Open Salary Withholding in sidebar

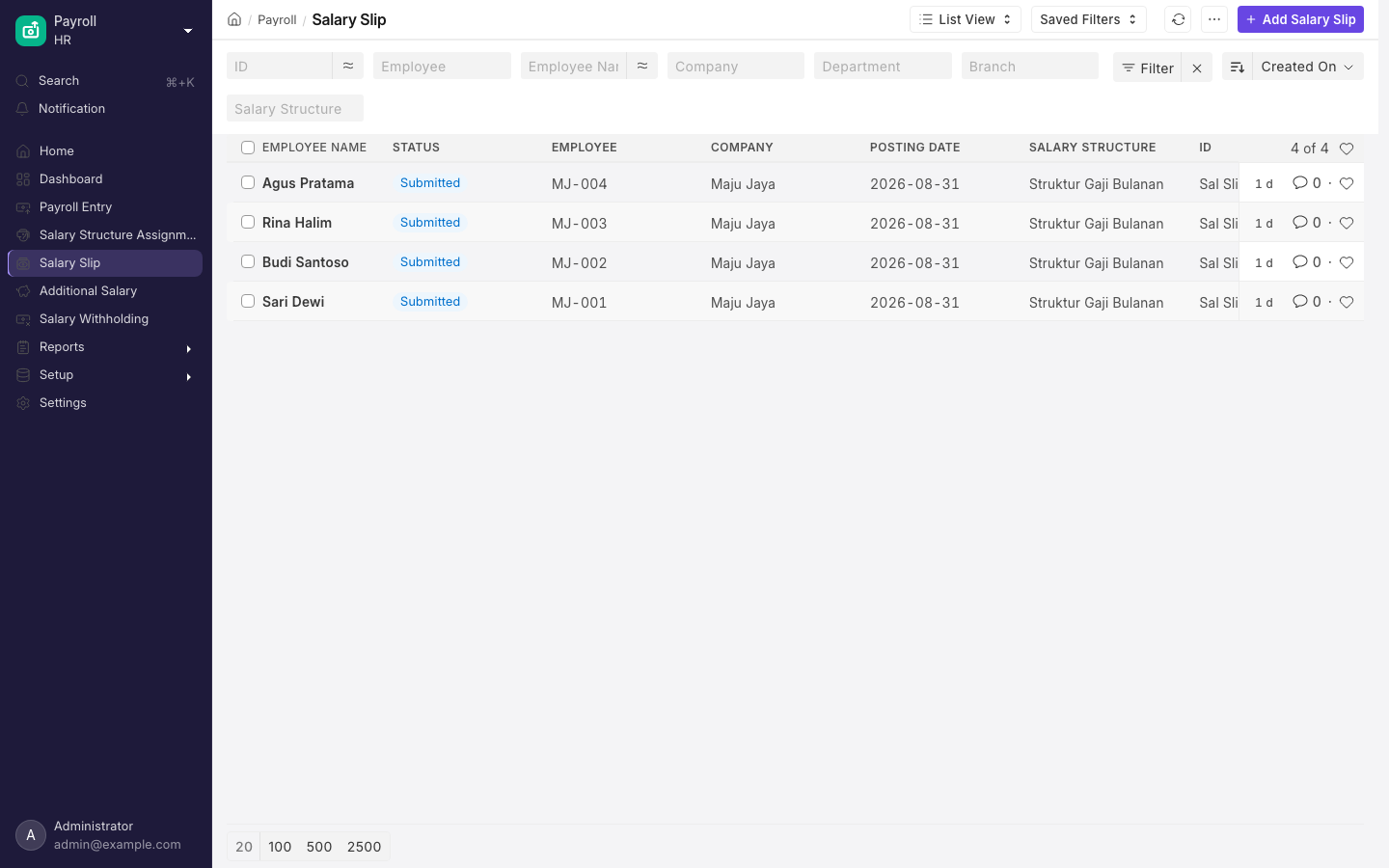tap(106, 319)
